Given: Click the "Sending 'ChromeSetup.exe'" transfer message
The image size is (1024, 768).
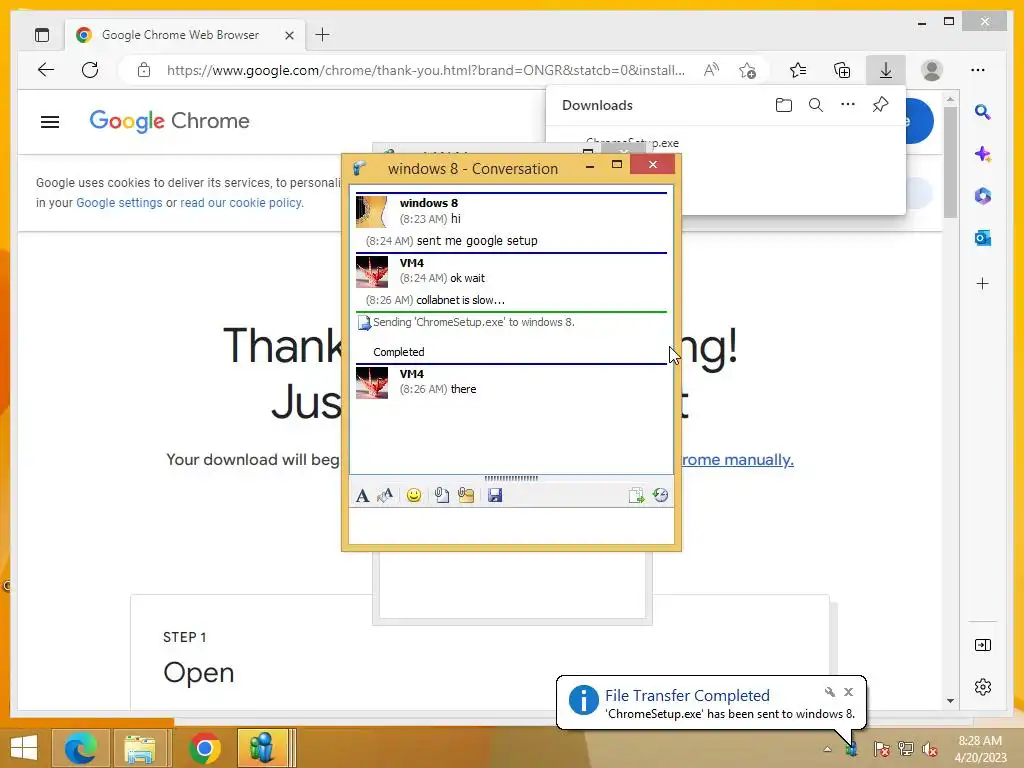Looking at the screenshot, I should (x=473, y=322).
